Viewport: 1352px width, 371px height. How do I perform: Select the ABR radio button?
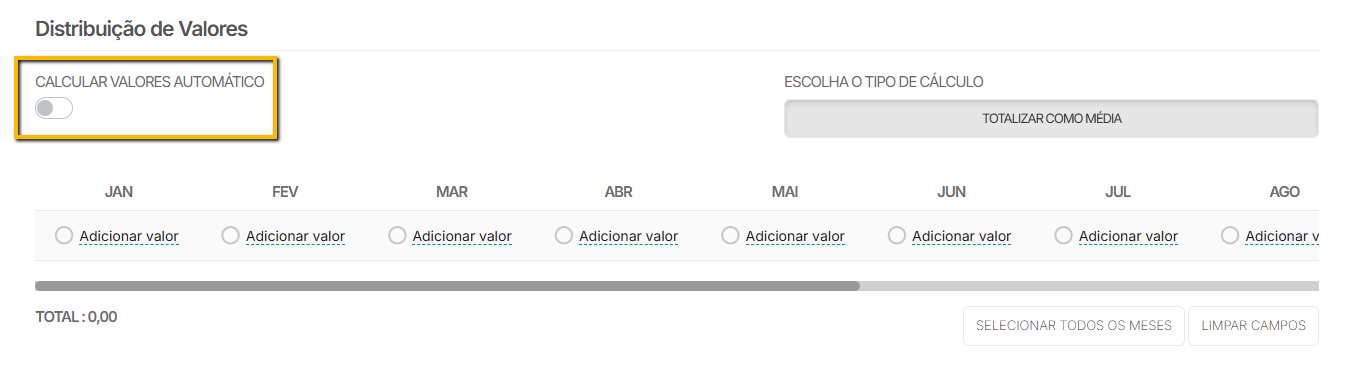click(564, 235)
